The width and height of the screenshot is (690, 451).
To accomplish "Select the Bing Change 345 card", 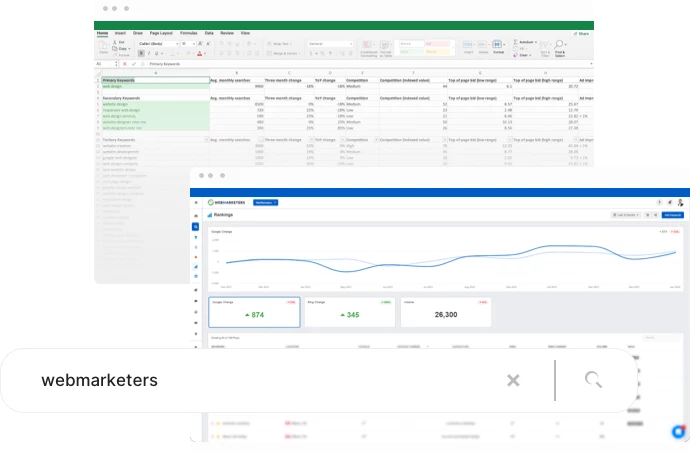I will 350,312.
